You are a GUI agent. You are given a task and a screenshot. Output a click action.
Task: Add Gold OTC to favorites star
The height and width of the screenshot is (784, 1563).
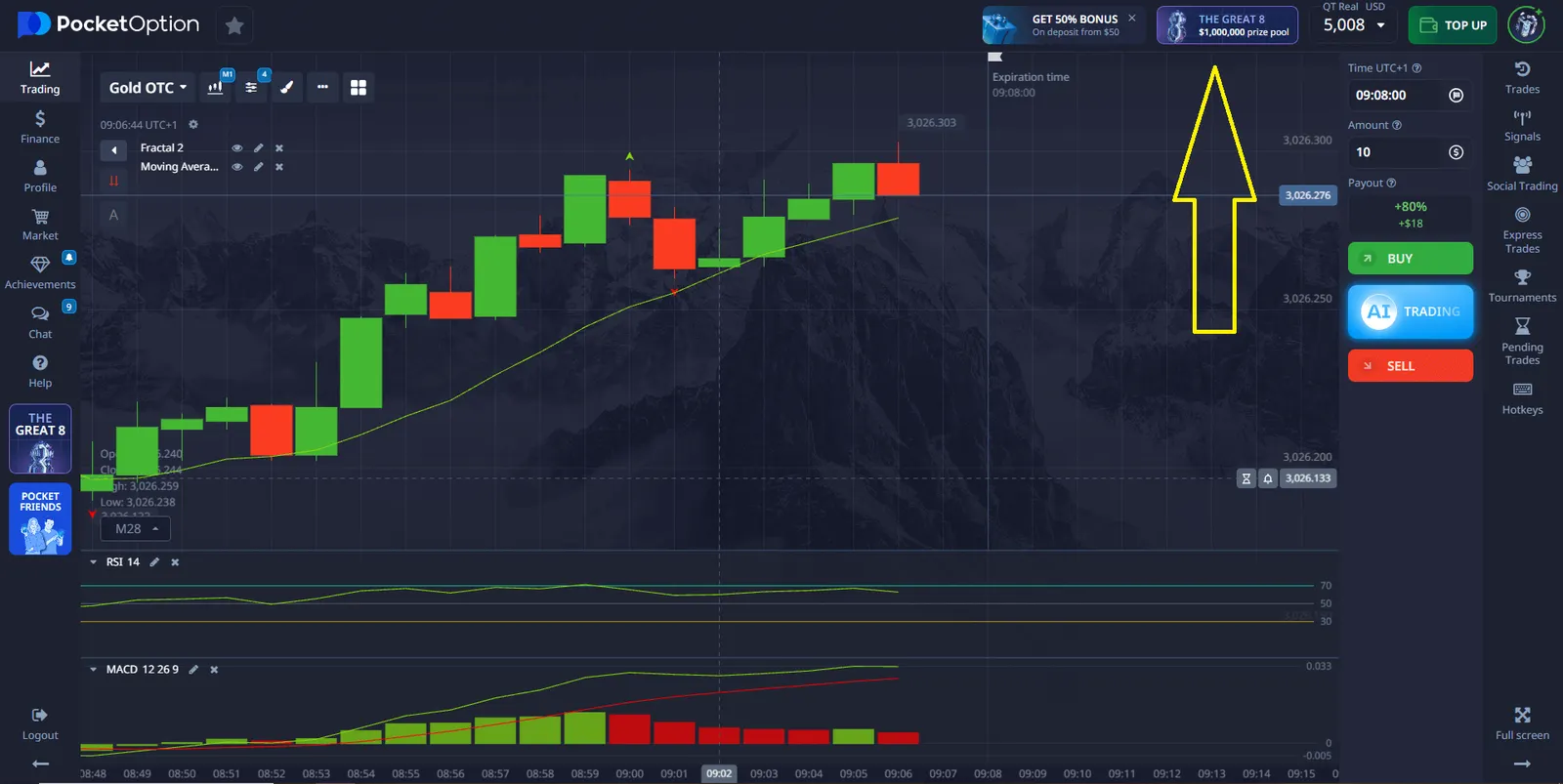(234, 25)
